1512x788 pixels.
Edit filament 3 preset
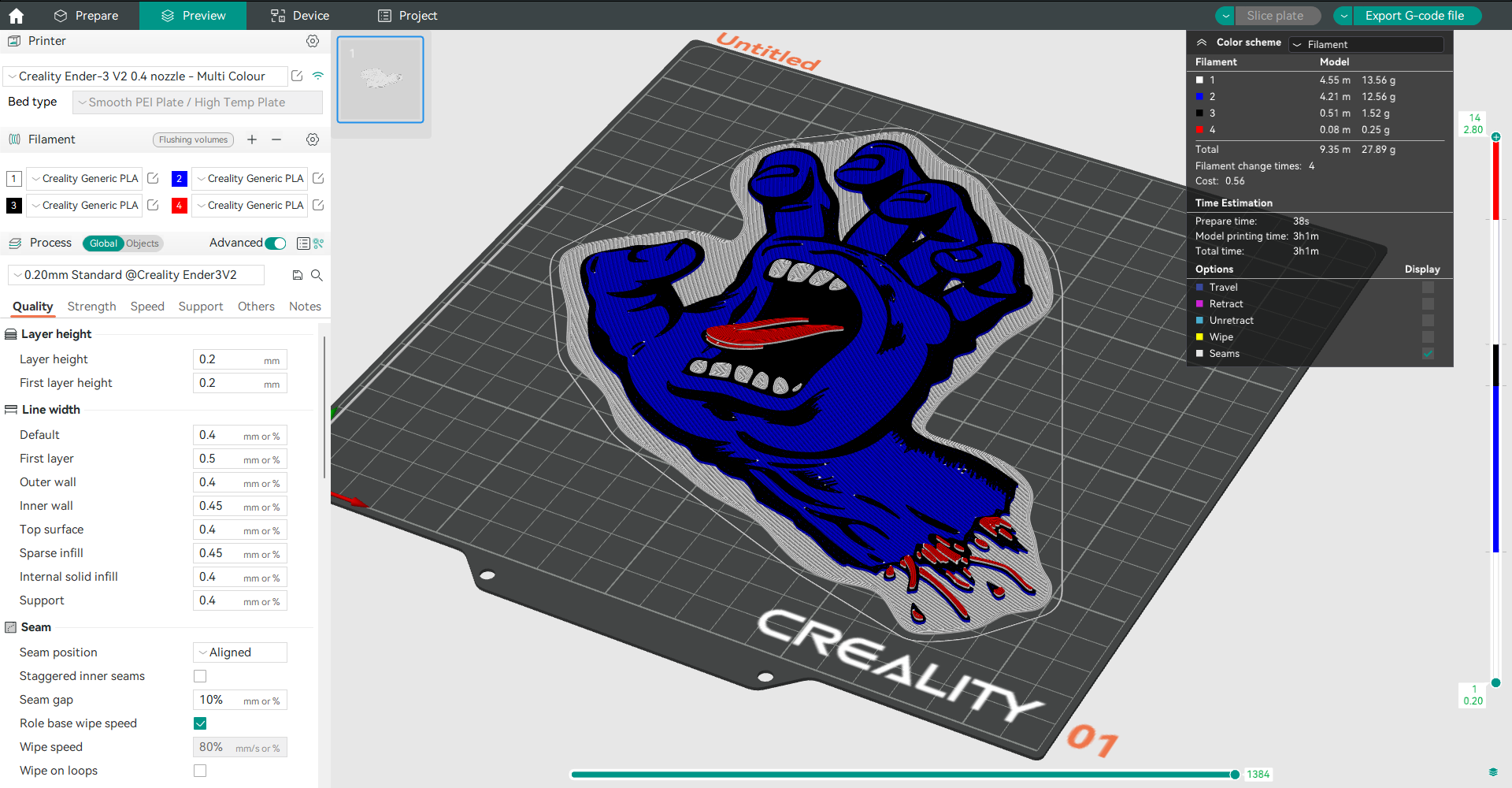[154, 205]
